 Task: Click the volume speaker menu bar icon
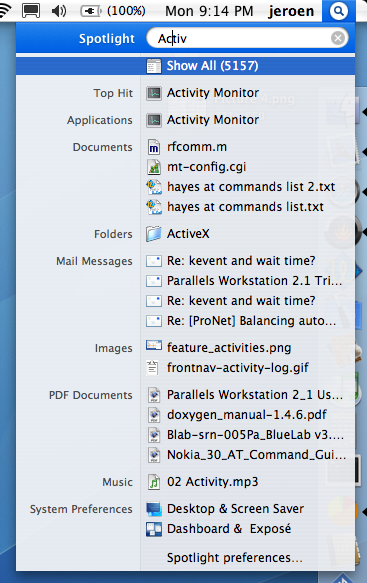pyautogui.click(x=59, y=11)
